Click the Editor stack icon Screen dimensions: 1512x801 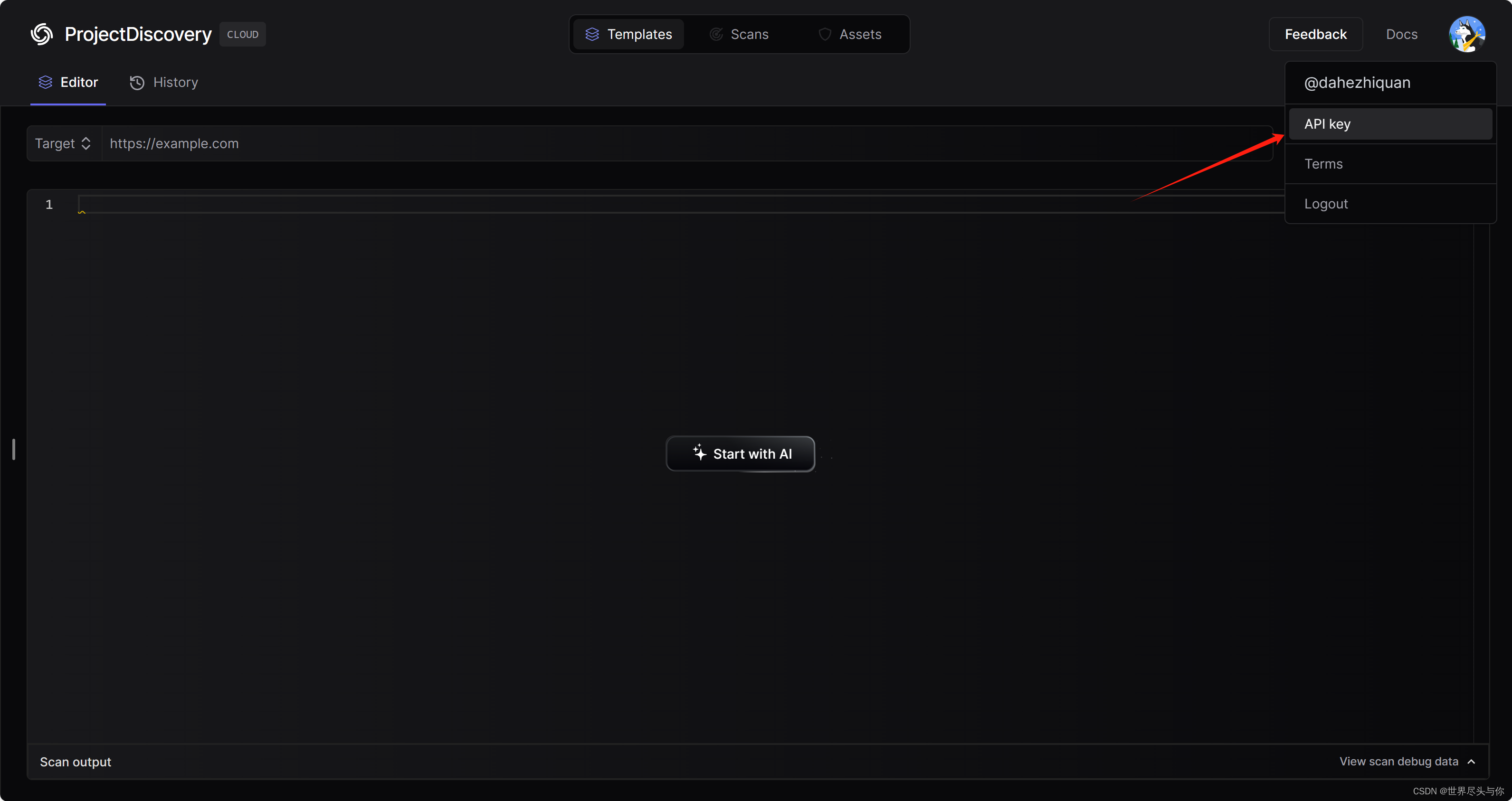[x=45, y=82]
